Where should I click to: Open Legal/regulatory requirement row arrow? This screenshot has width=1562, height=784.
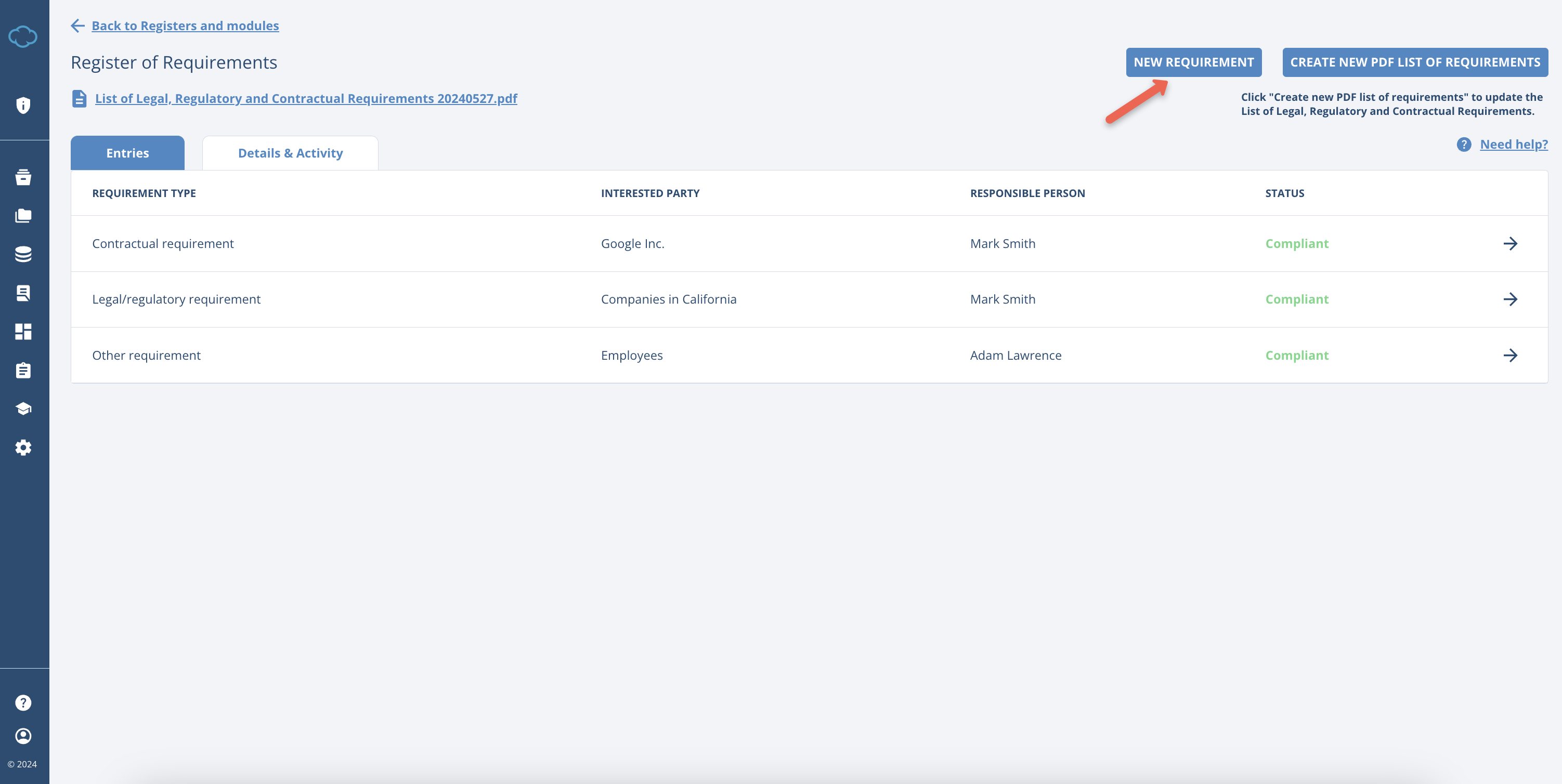click(1510, 299)
